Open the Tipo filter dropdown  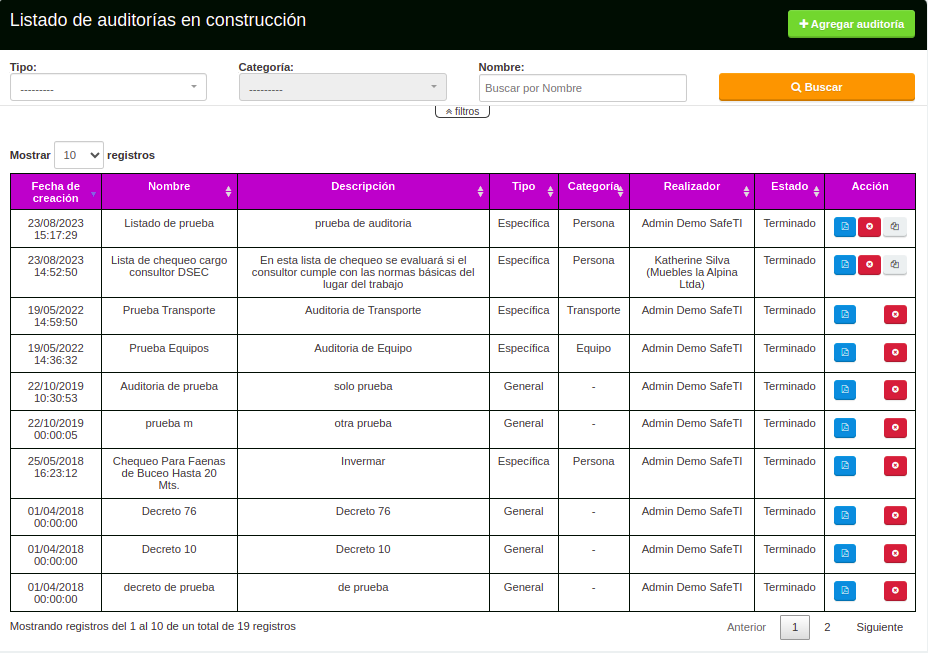click(108, 88)
